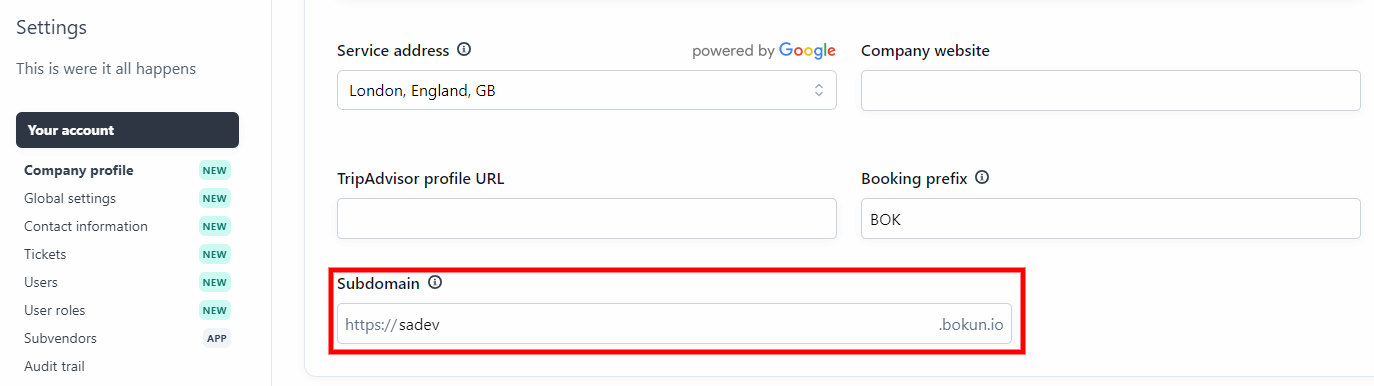Open the Service address dropdown arrows
Screen dimensions: 1374x386
click(x=818, y=90)
